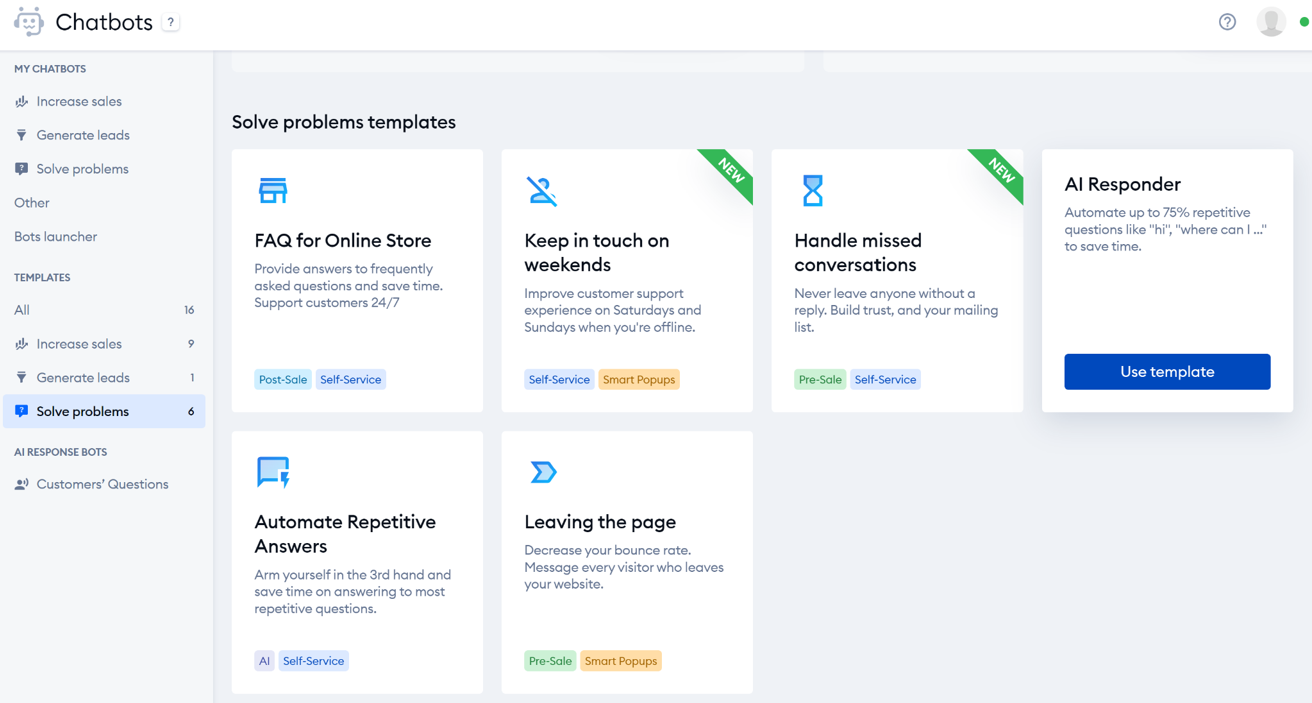
Task: Select Solve problems templates filter
Action: (x=83, y=411)
